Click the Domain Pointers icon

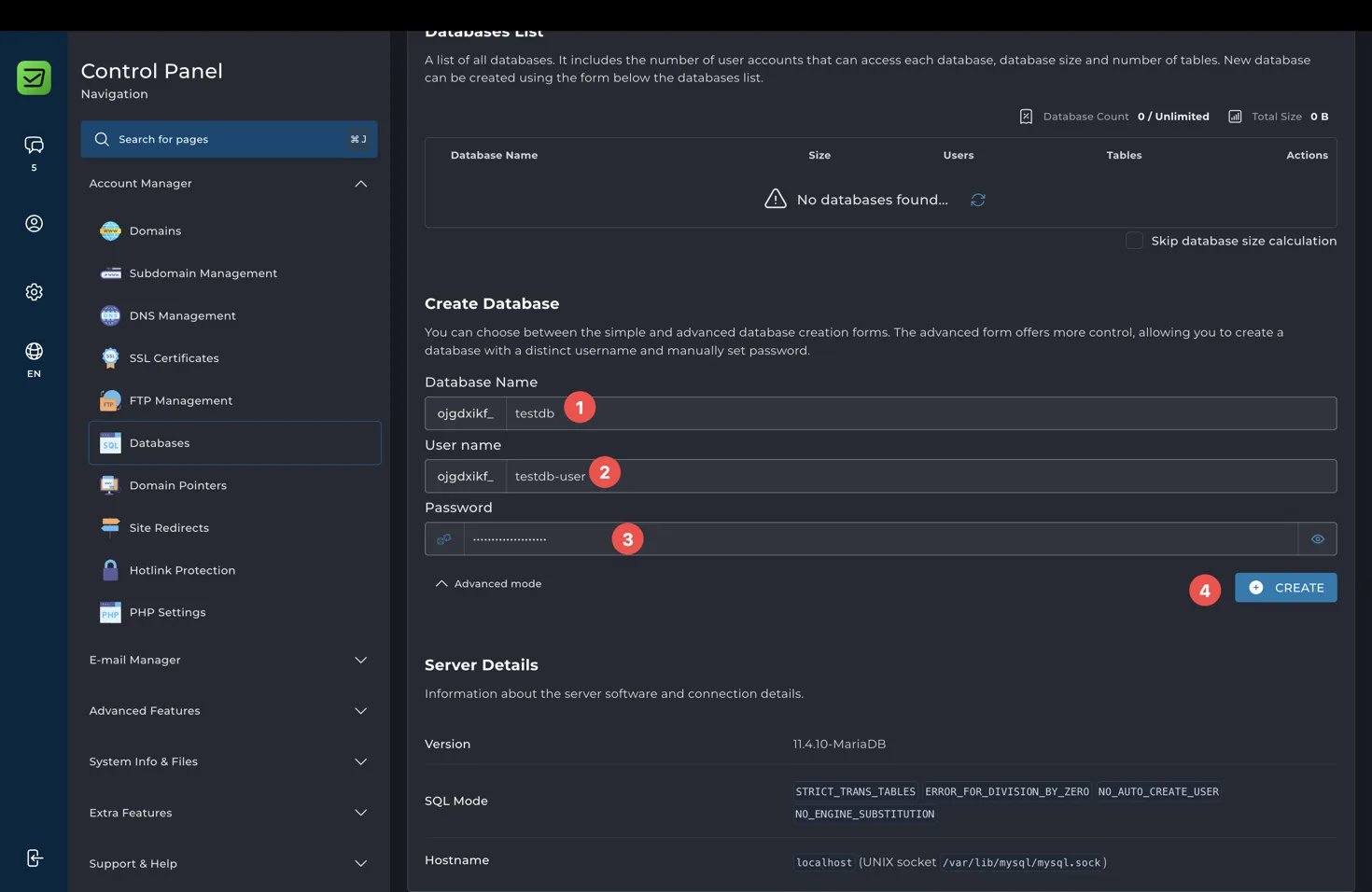[110, 485]
